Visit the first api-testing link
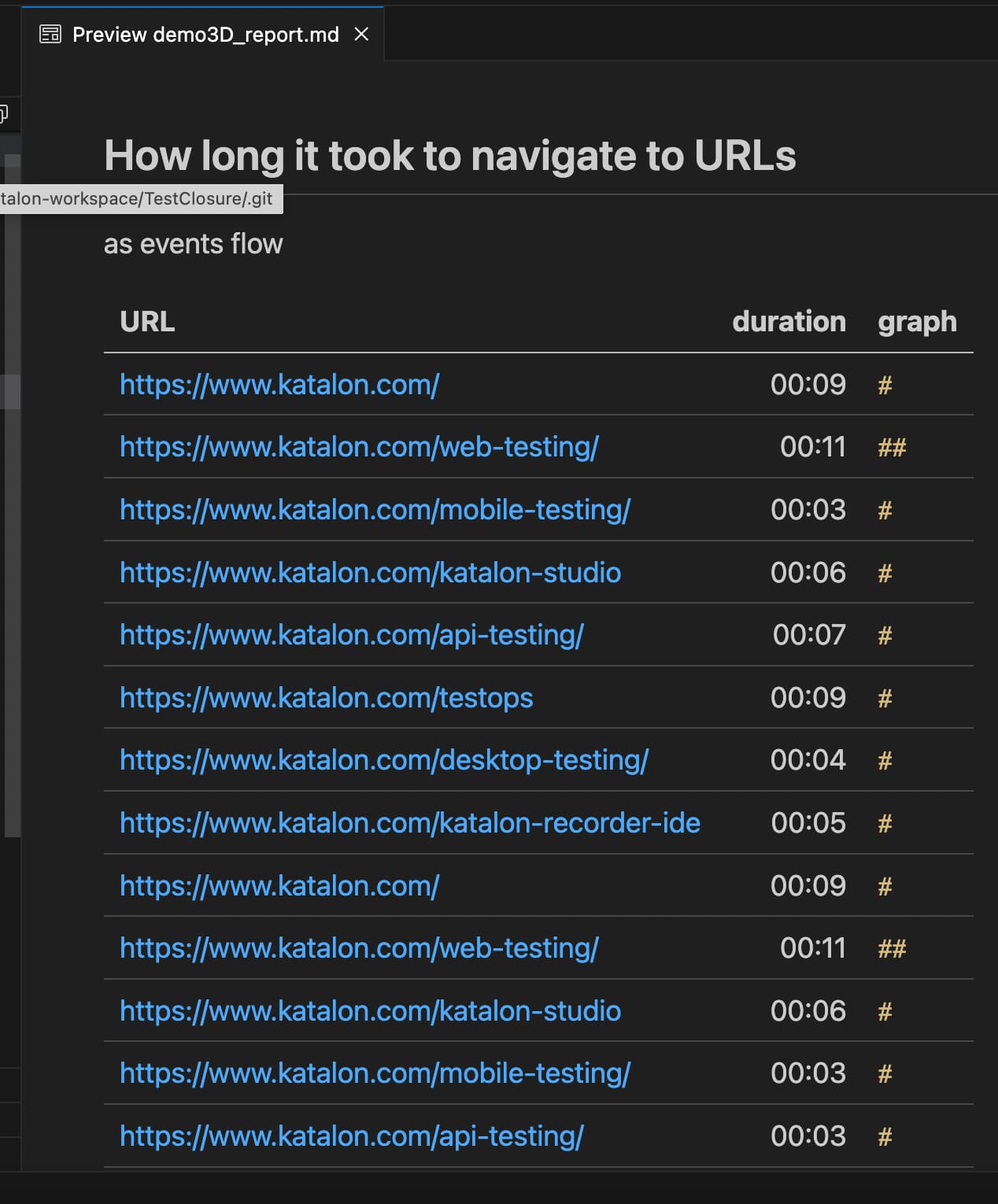The image size is (998, 1204). 351,635
